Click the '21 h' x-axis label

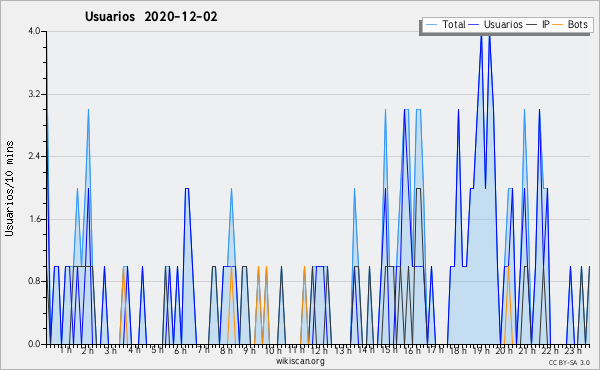pos(527,351)
